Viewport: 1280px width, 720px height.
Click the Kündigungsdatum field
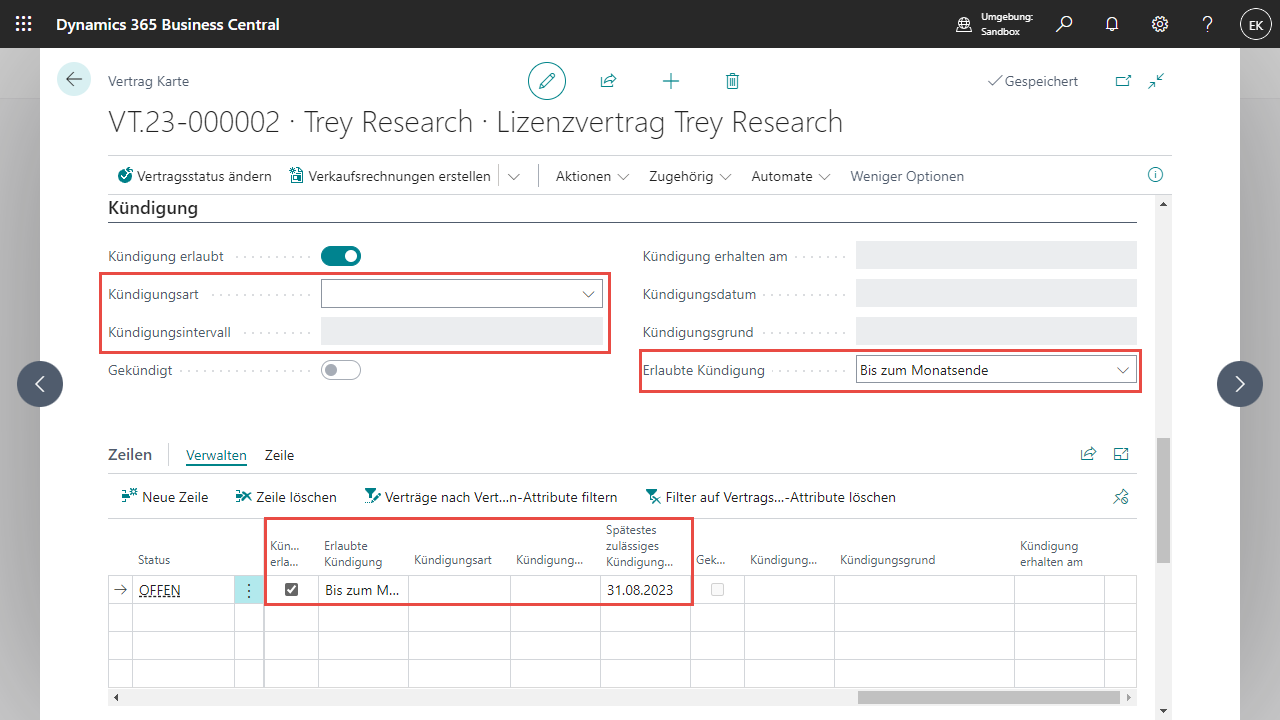[x=996, y=294]
